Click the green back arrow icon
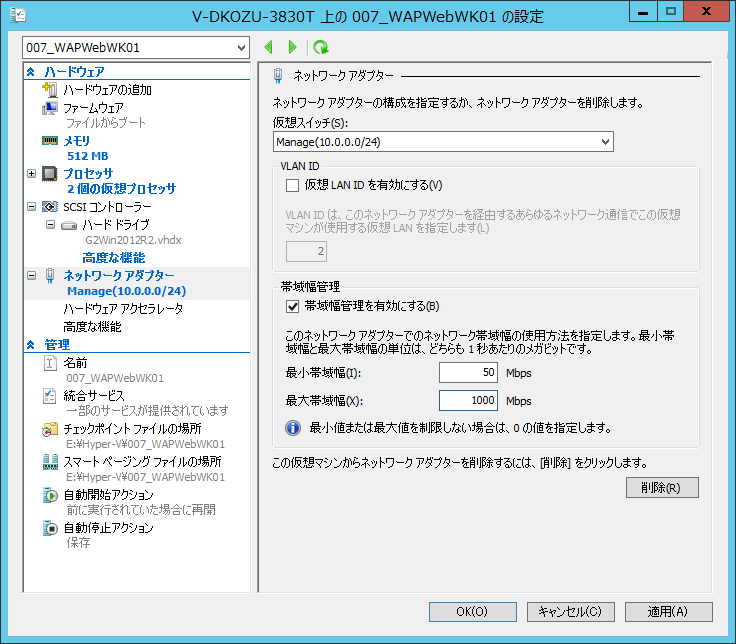 point(268,47)
